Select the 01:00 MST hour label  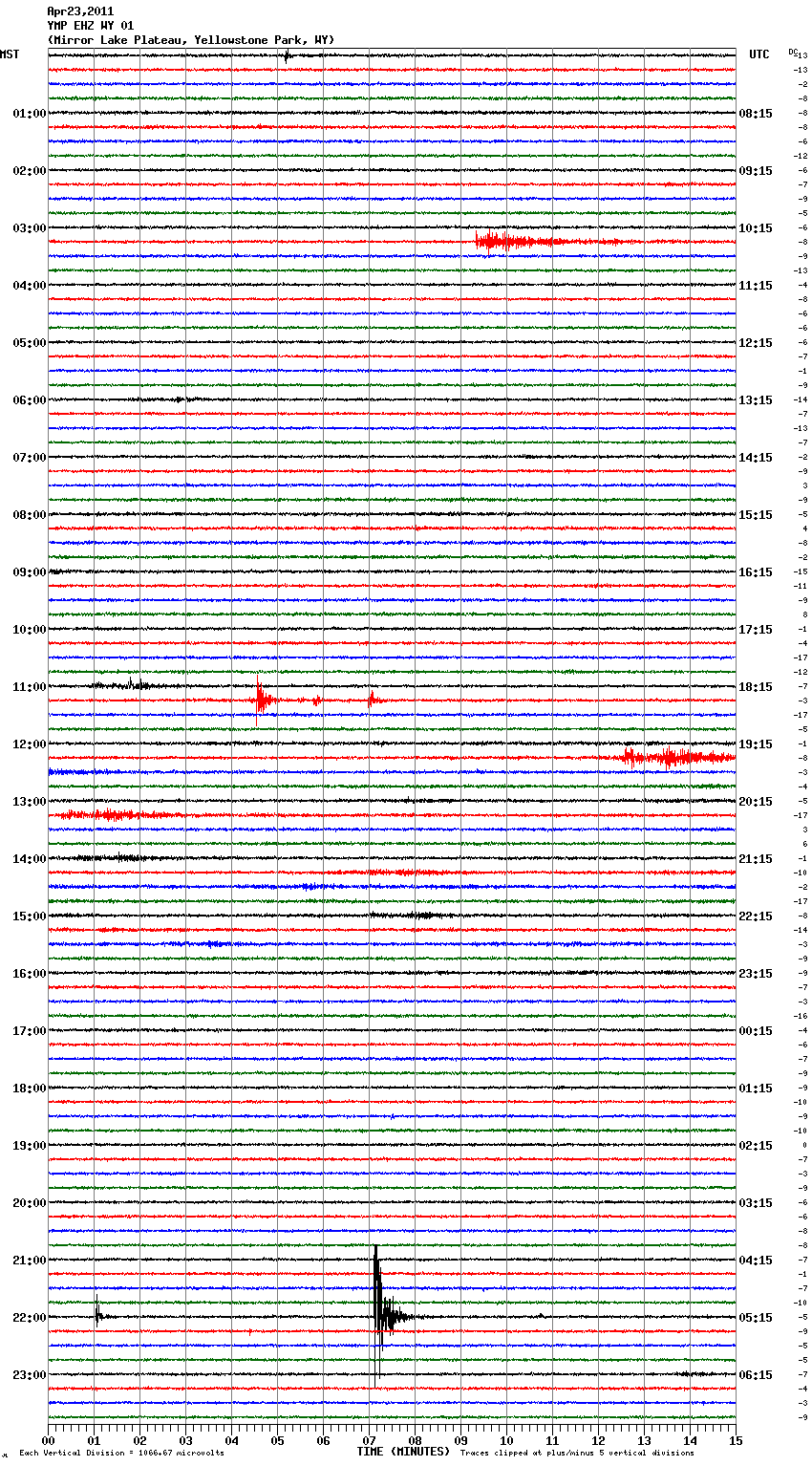29,114
